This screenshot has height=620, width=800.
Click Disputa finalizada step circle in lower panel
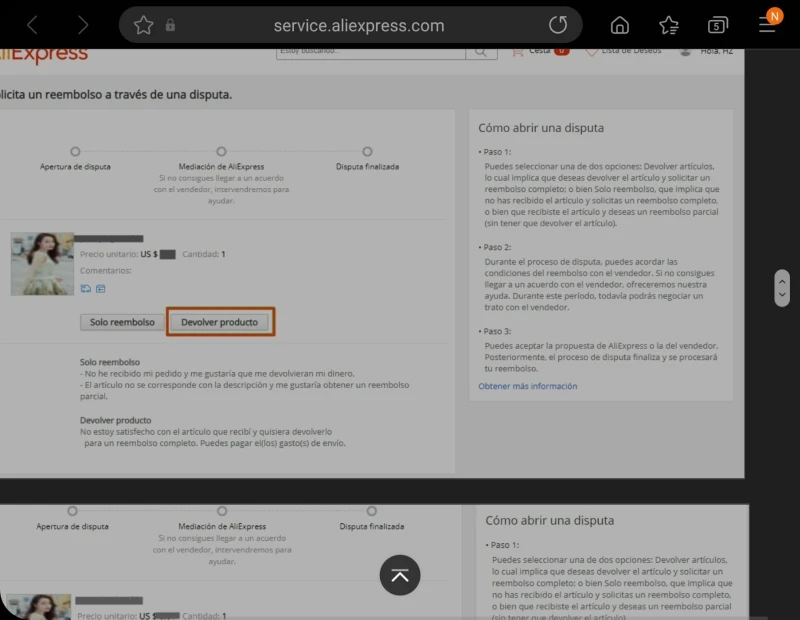[371, 511]
